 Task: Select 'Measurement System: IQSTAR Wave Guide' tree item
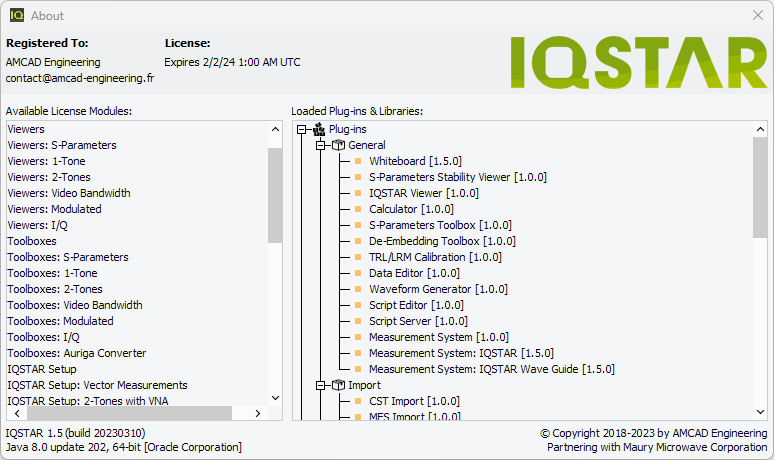tap(492, 369)
